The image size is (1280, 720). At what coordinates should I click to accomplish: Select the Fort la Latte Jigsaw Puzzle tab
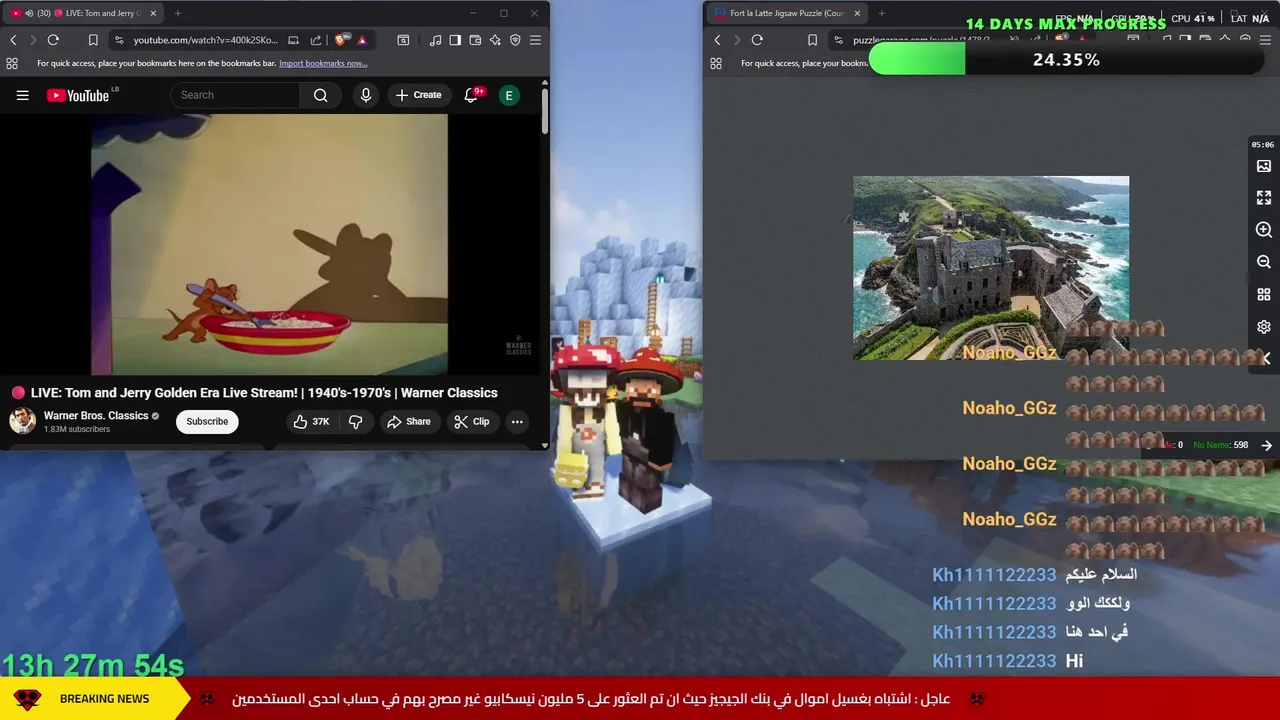point(786,13)
